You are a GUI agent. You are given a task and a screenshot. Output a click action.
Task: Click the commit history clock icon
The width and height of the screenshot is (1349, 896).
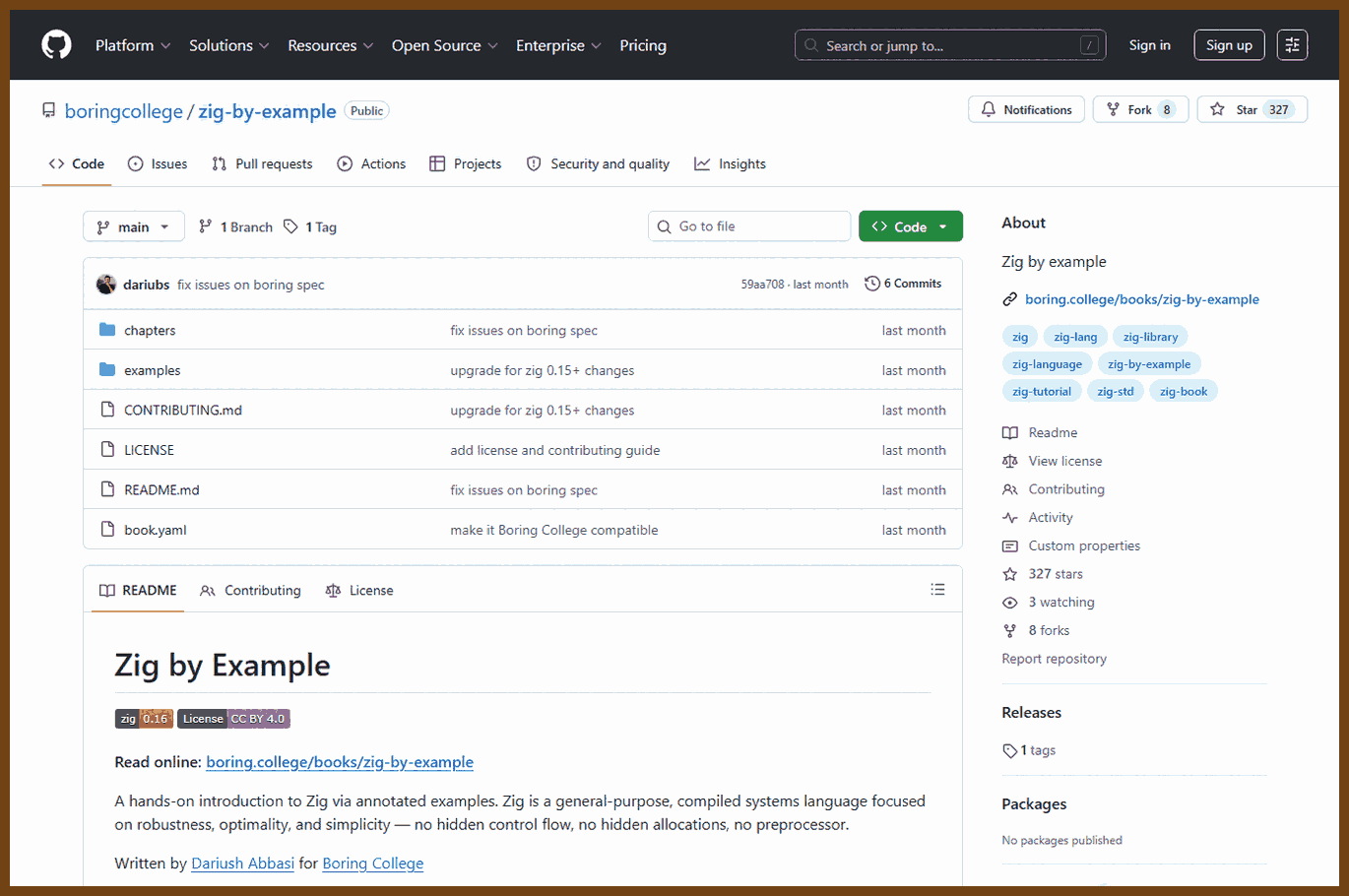(872, 284)
